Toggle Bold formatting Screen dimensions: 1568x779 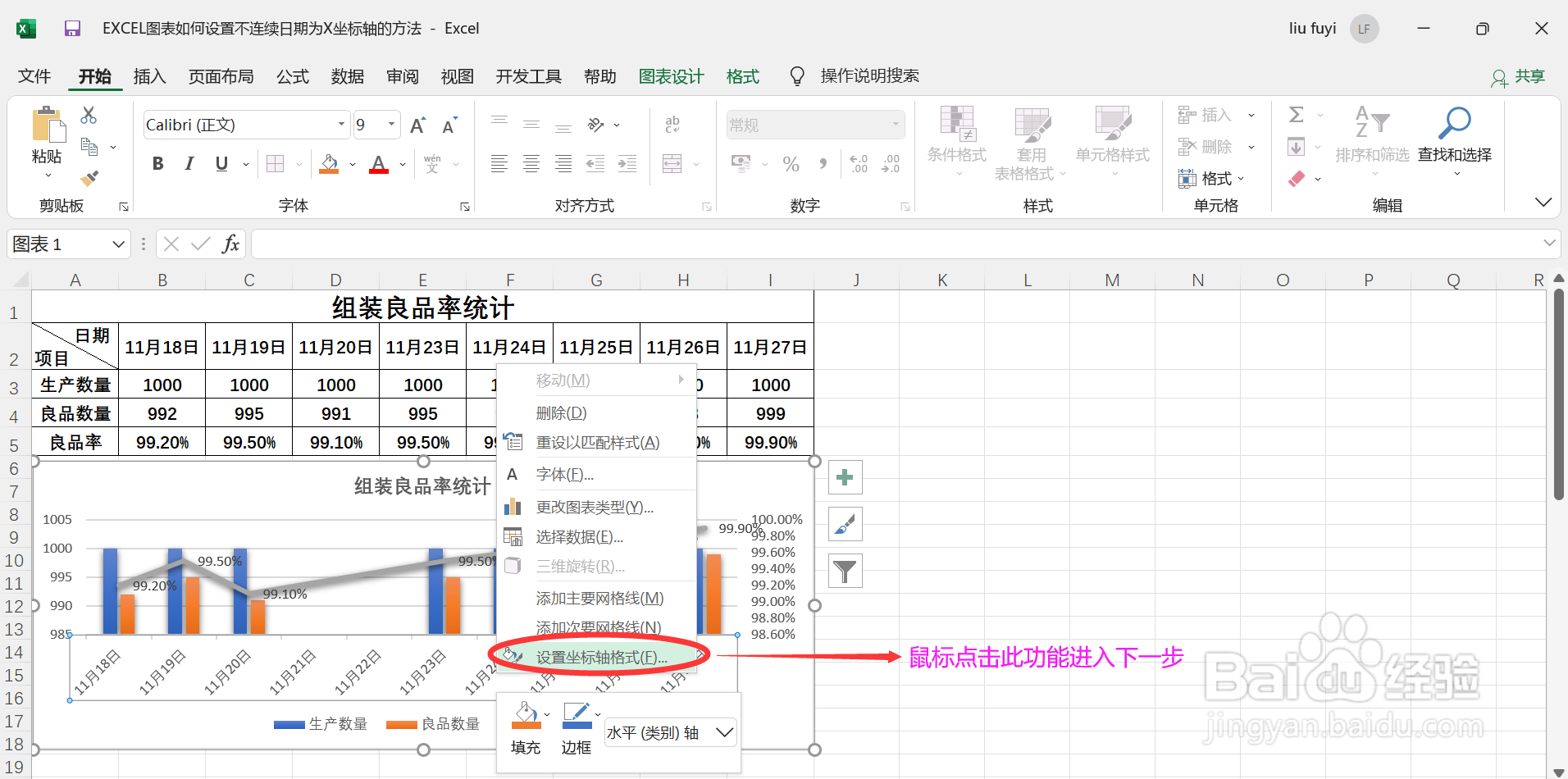point(158,164)
